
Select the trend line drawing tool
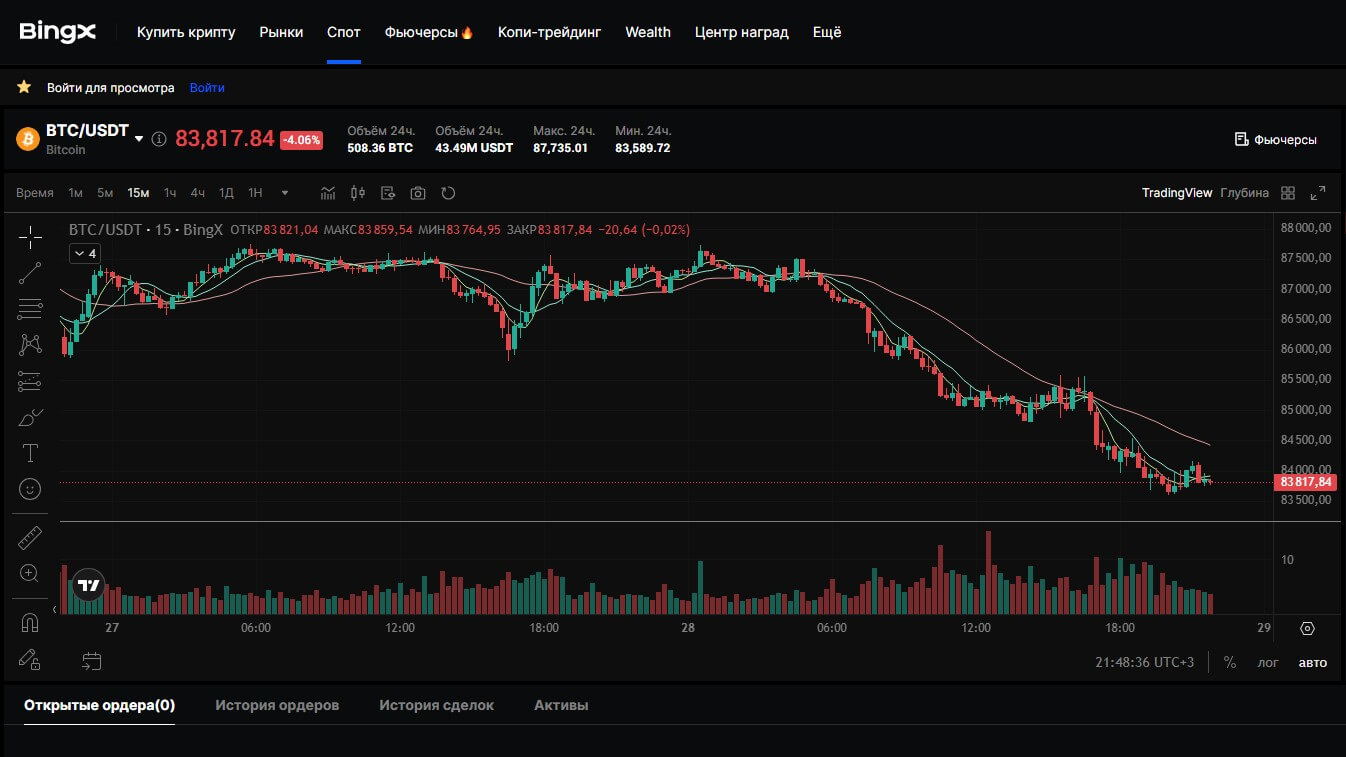click(30, 273)
